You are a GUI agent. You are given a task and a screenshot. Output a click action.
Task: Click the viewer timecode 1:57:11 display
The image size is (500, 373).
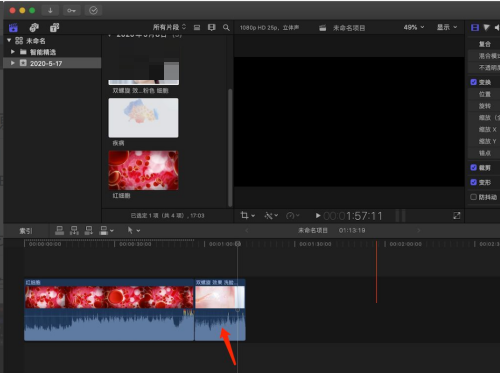click(353, 216)
